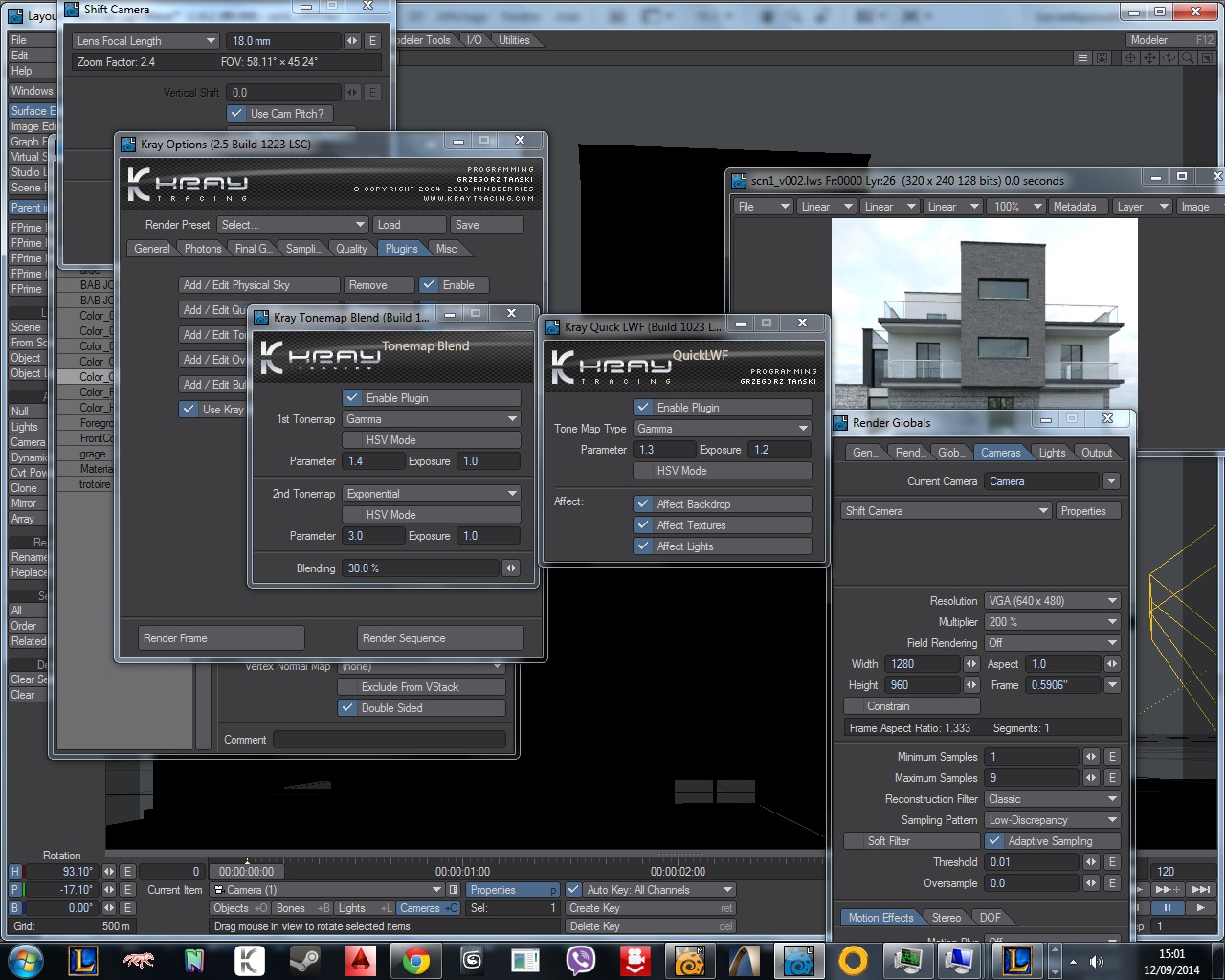Uncheck the Double Sided option
Viewport: 1225px width, 980px height.
click(347, 708)
